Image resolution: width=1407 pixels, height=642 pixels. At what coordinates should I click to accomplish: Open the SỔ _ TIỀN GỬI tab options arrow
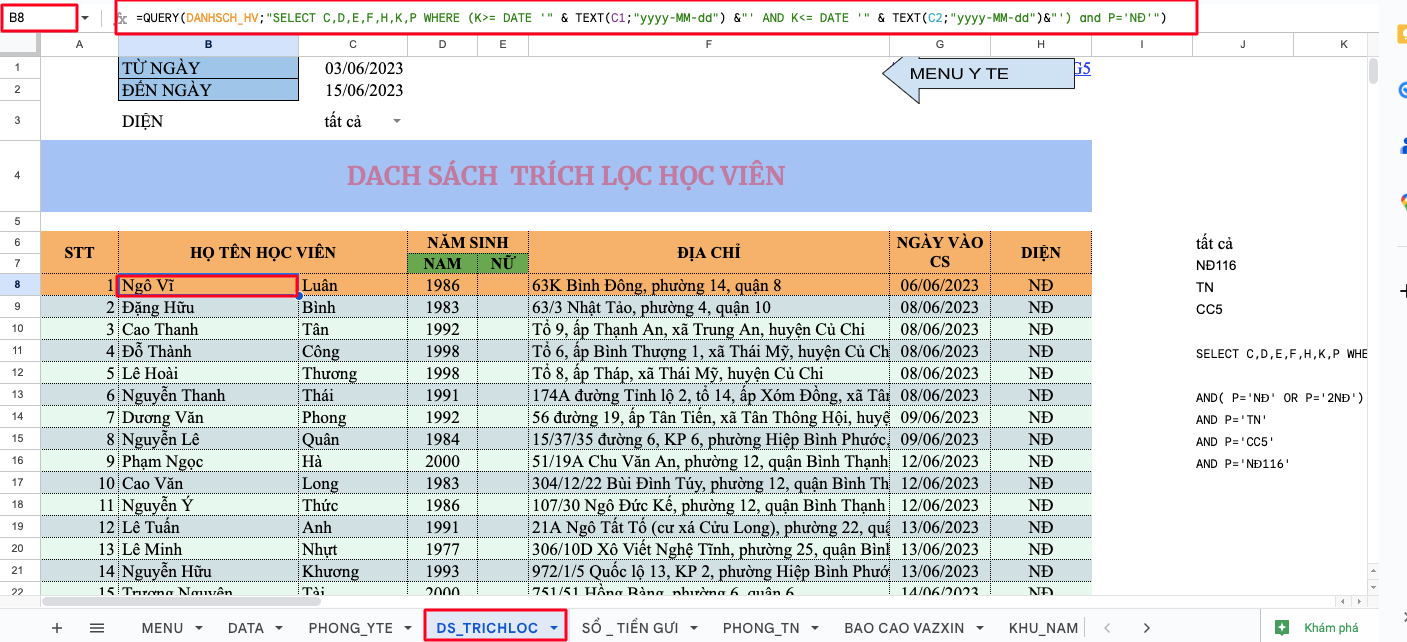pyautogui.click(x=696, y=628)
